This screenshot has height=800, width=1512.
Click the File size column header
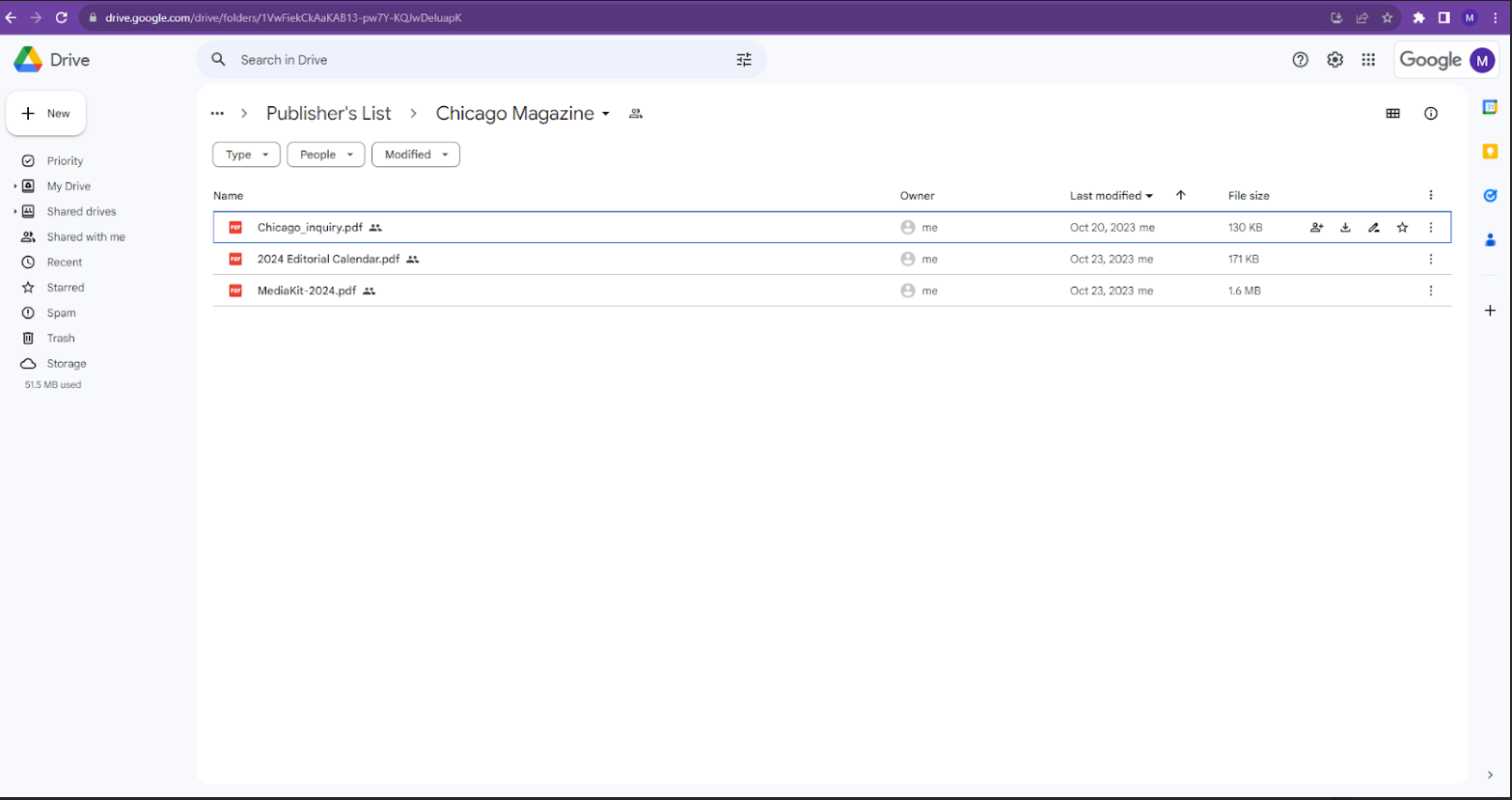(1249, 196)
